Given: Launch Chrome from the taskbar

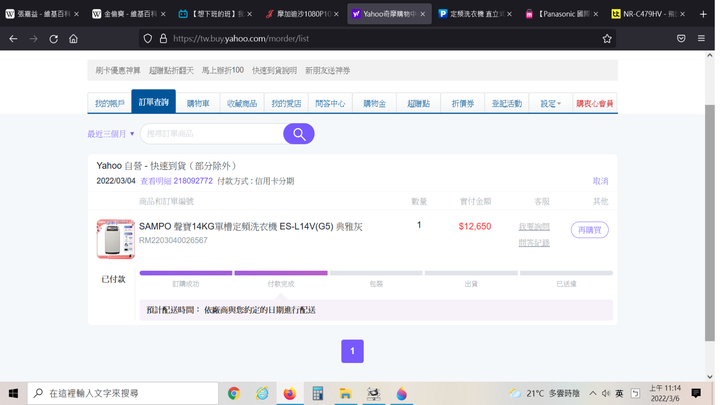Looking at the screenshot, I should (234, 394).
